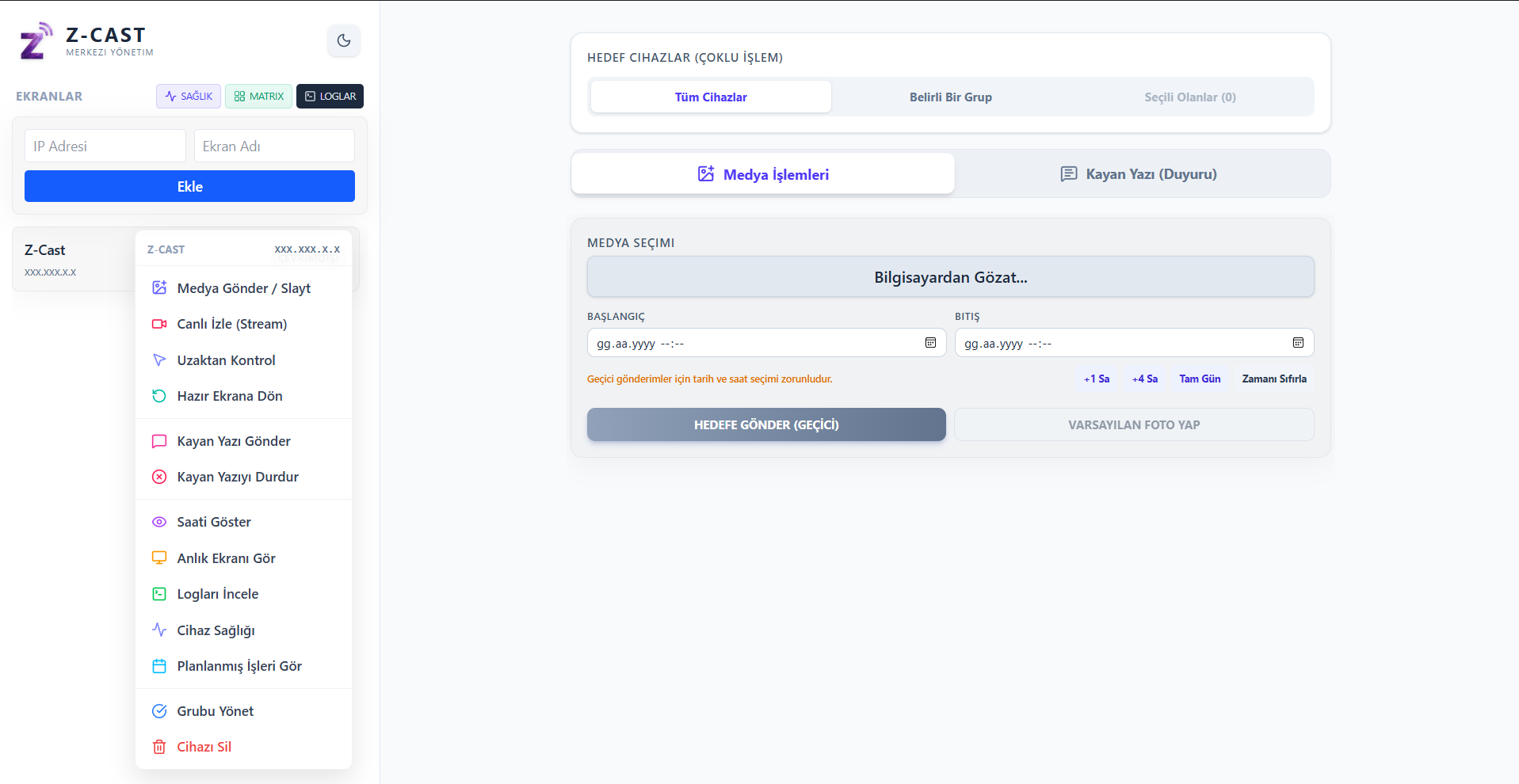Click Cihaz Sağlığı menu entry
This screenshot has width=1519, height=784.
point(243,630)
